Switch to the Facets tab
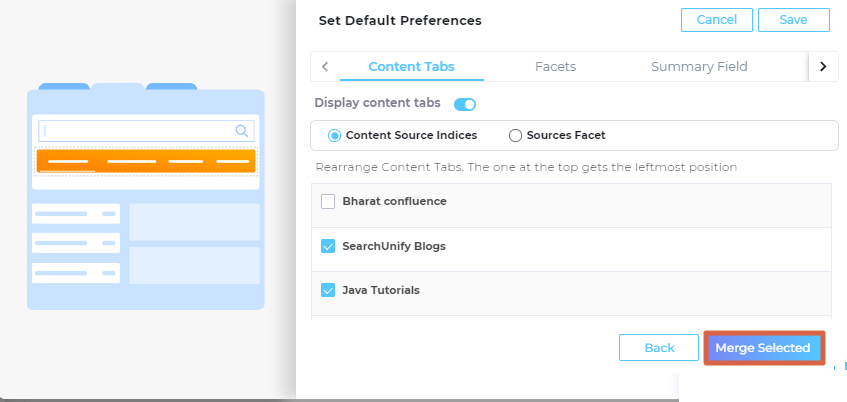 pos(555,67)
